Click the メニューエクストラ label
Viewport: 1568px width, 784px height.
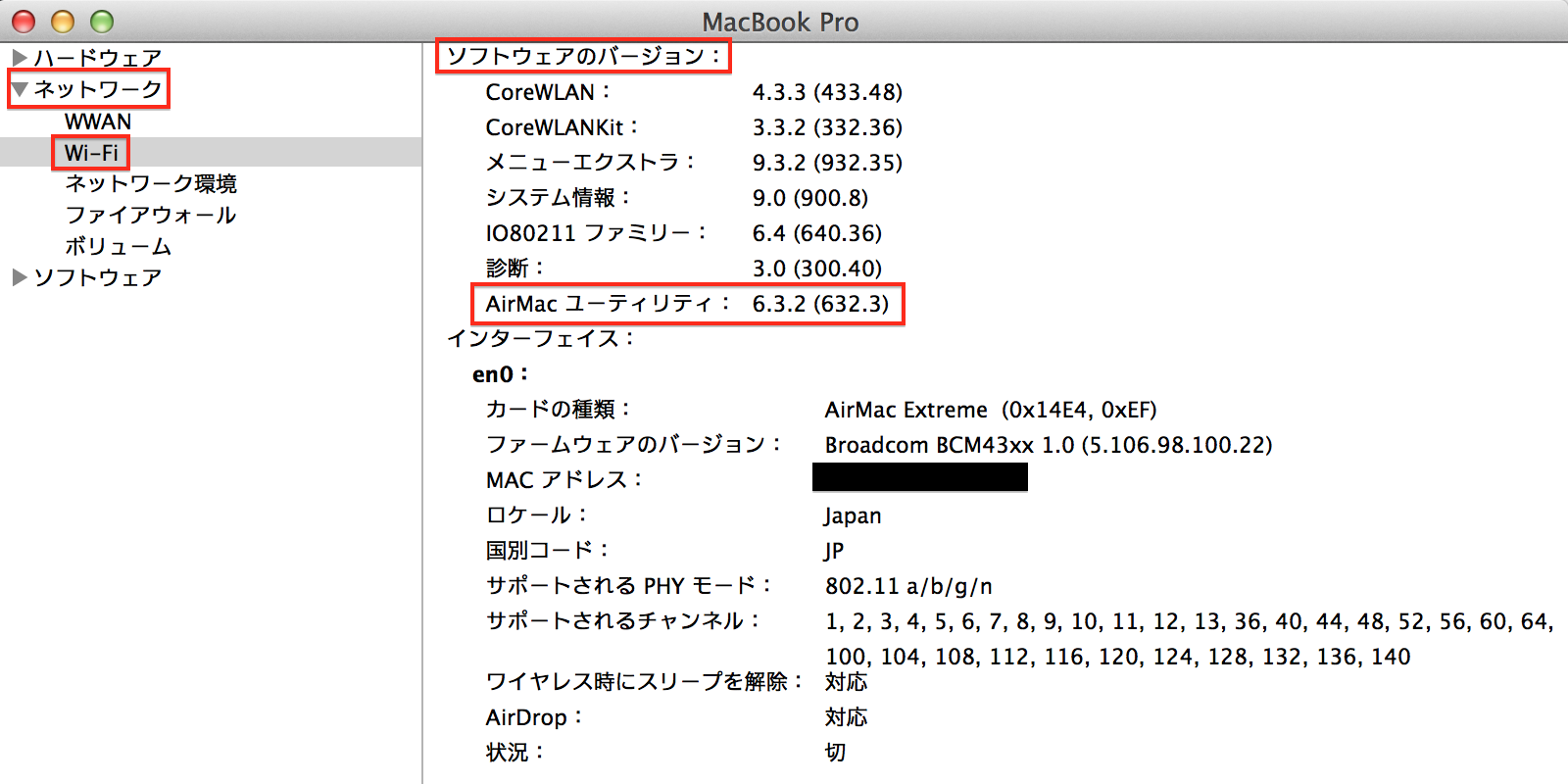point(591,163)
